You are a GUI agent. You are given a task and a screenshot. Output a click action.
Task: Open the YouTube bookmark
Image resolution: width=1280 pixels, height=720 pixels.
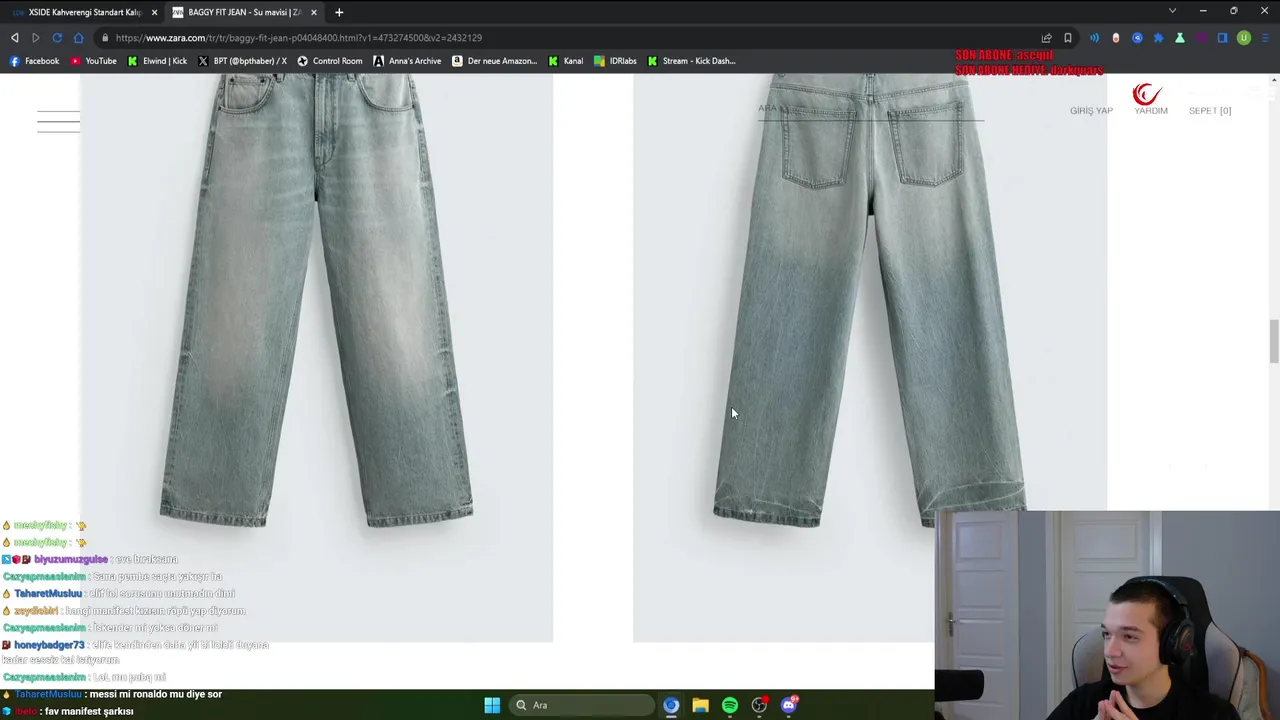pos(93,61)
